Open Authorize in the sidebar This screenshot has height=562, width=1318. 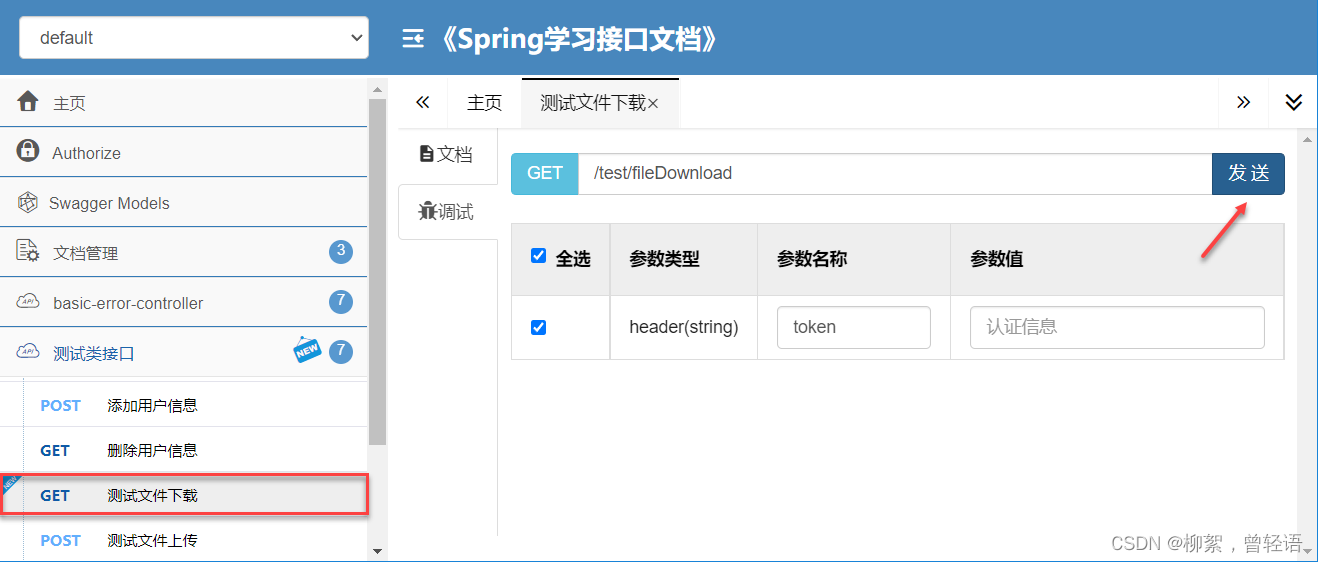point(184,152)
